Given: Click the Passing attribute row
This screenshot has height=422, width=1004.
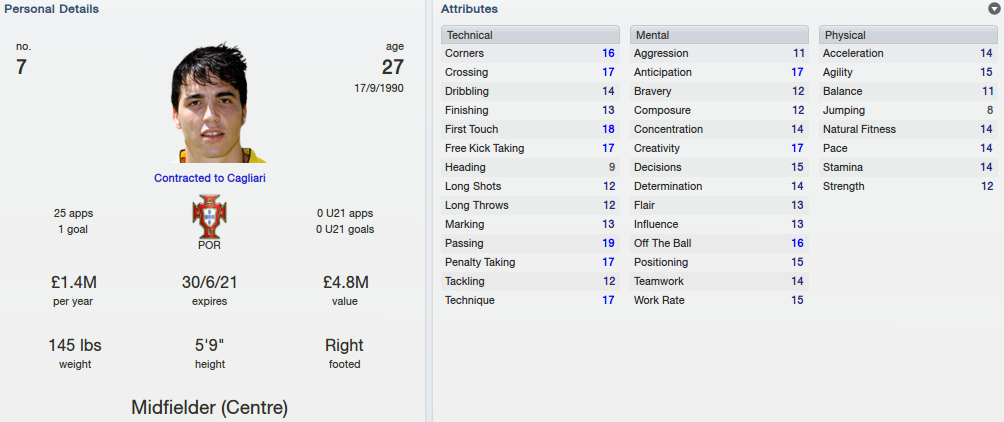Looking at the screenshot, I should coord(530,243).
